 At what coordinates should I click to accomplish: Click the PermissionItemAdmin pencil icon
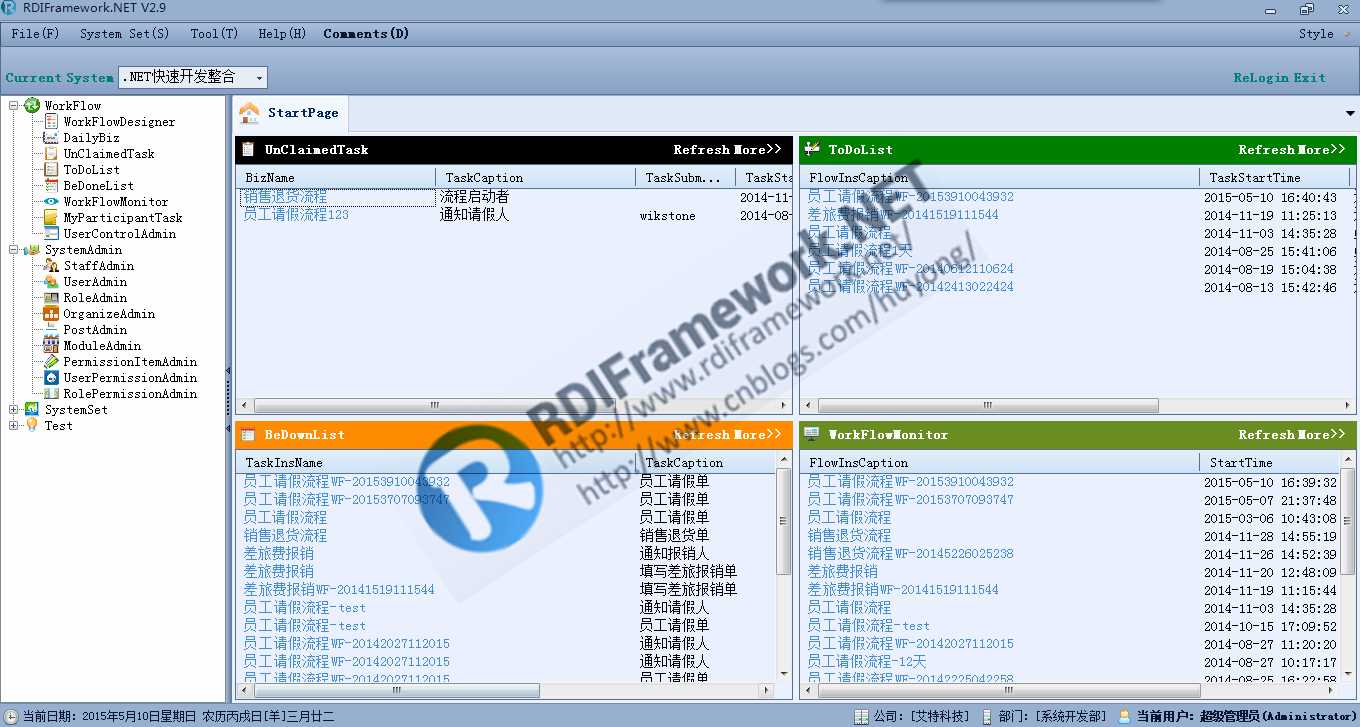tap(51, 362)
